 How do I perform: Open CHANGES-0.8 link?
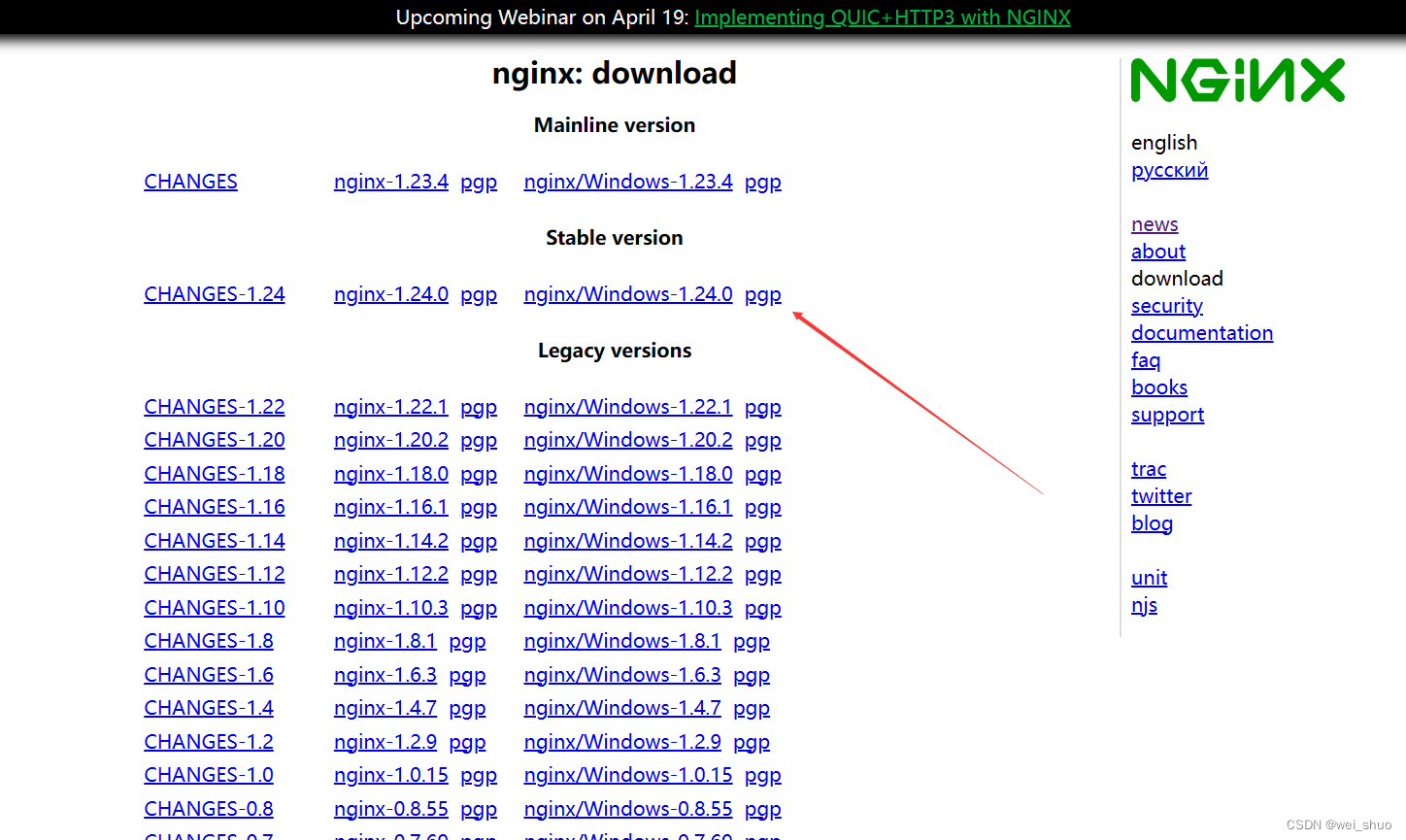pos(209,809)
